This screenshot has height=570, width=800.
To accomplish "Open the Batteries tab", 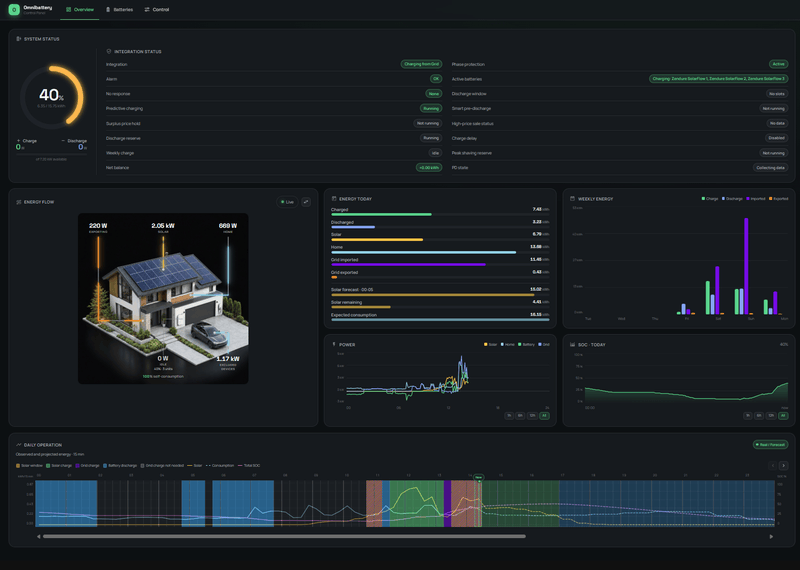I will pyautogui.click(x=119, y=10).
